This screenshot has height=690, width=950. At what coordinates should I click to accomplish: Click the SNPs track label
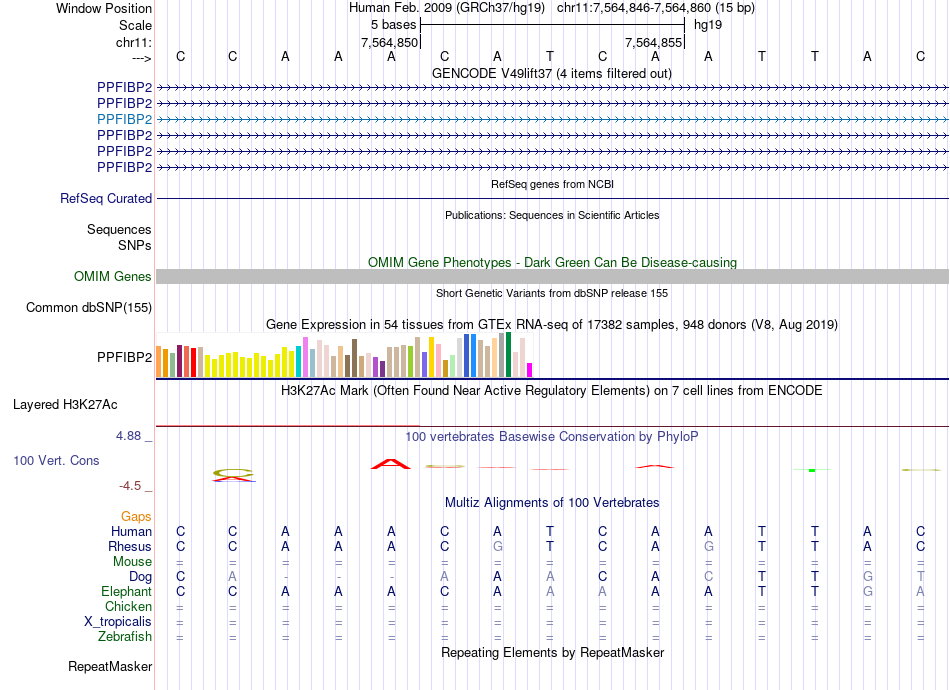point(135,245)
